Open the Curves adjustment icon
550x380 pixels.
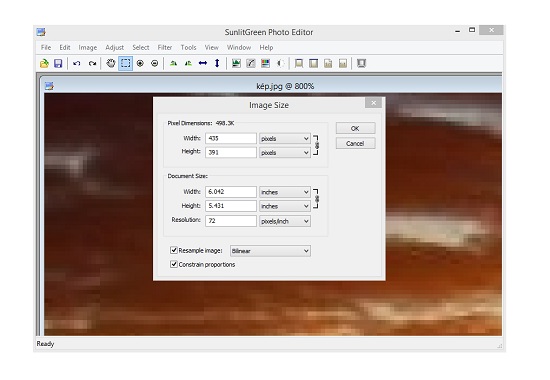pyautogui.click(x=251, y=64)
